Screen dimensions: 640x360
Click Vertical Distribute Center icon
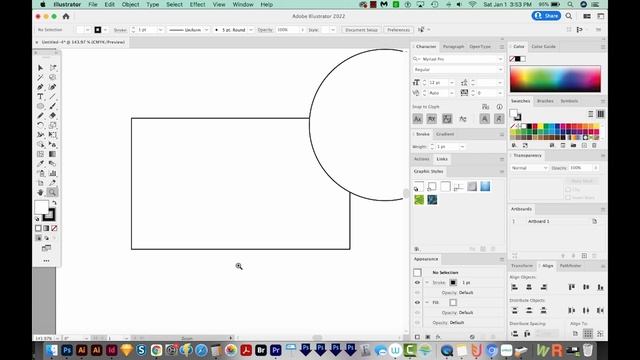pos(529,311)
